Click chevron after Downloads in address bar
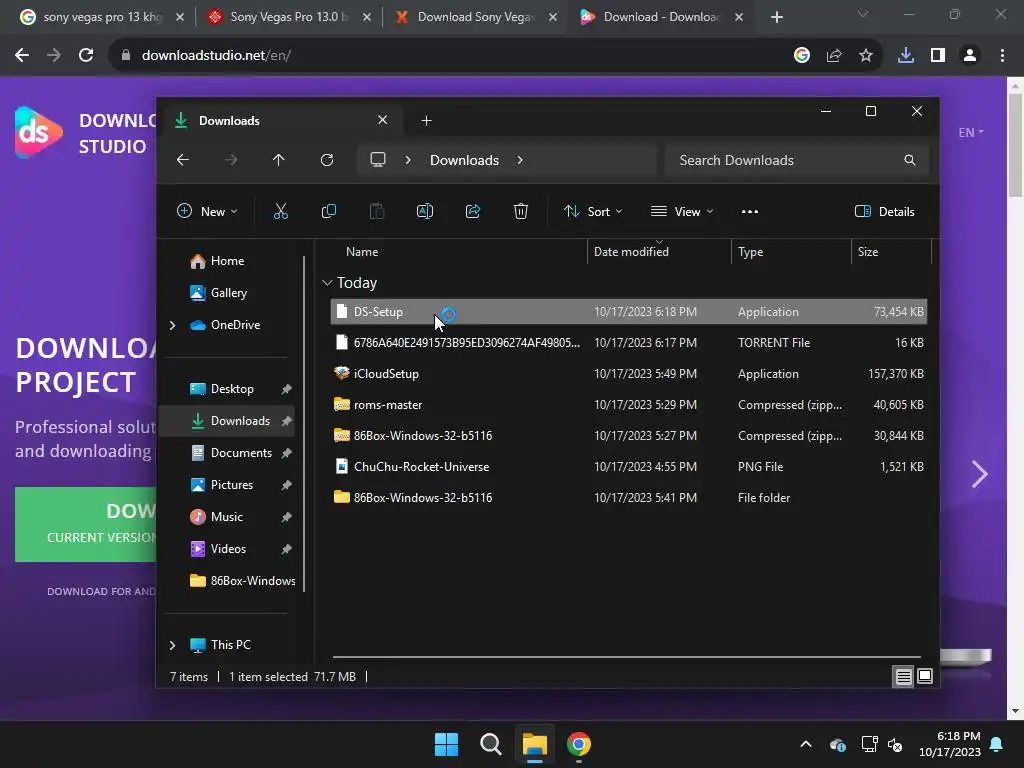Screen dimensions: 1024x768 click(520, 160)
